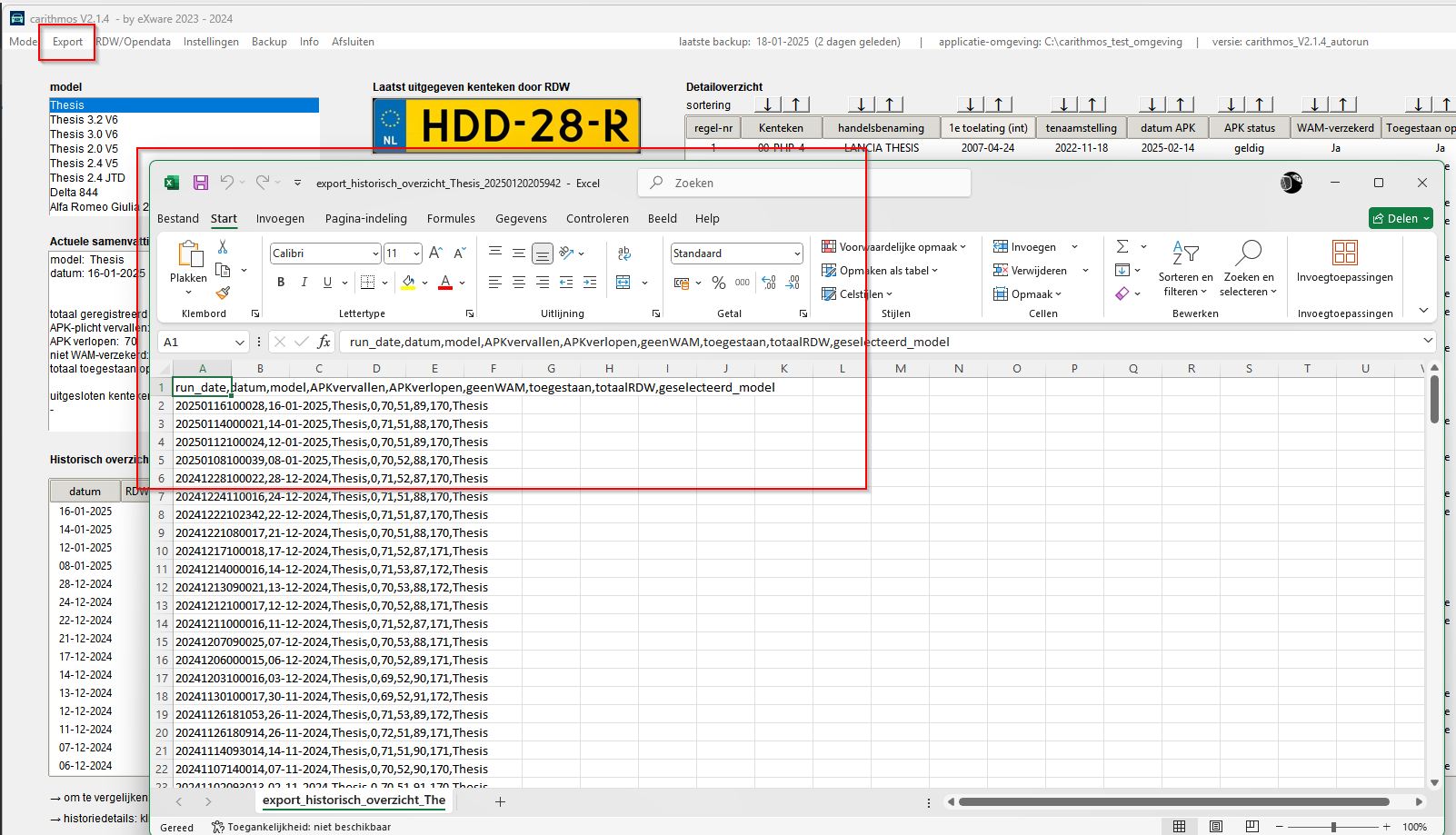
Task: Toggle italic formatting
Action: tap(304, 283)
